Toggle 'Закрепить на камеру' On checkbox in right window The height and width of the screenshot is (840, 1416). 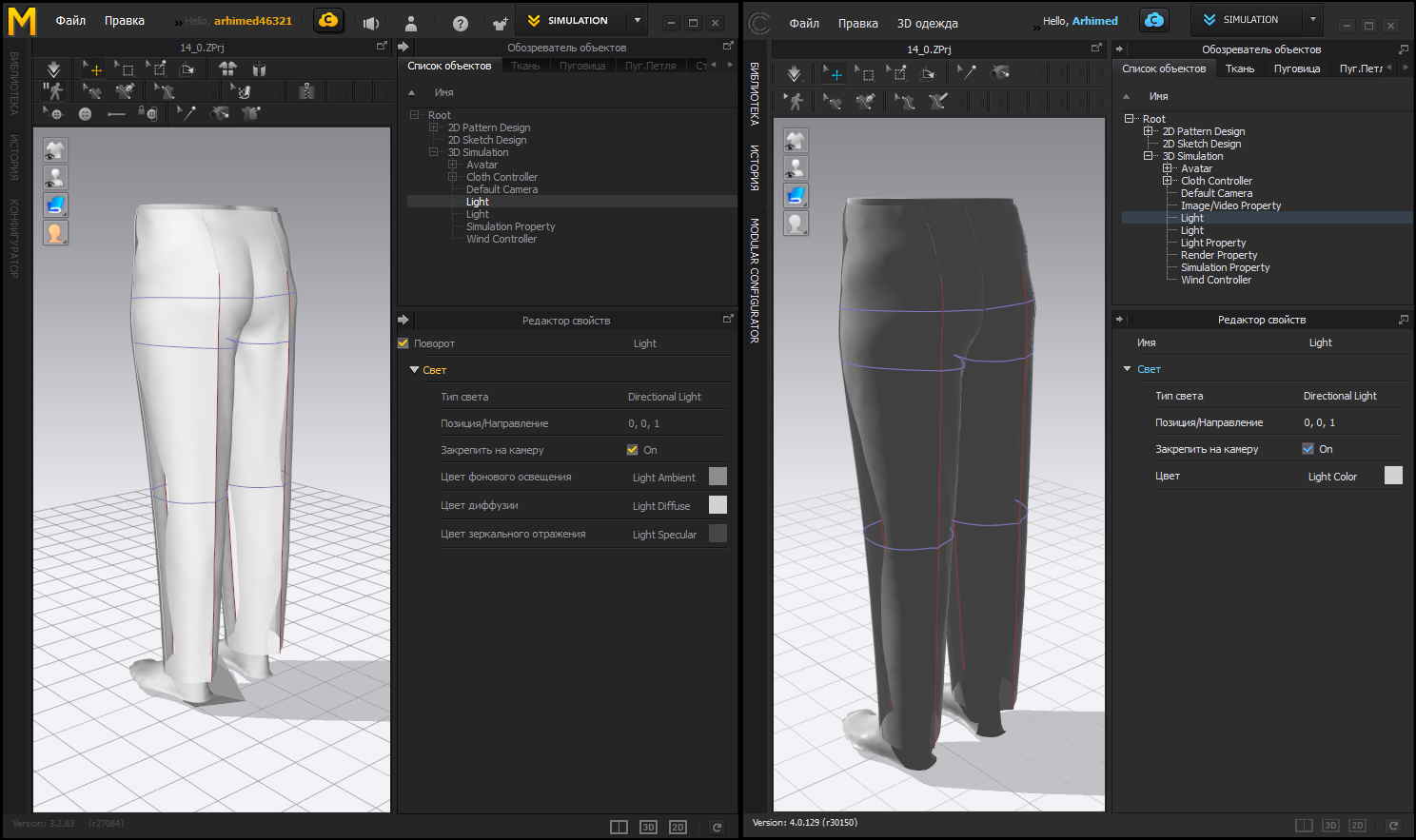click(x=1308, y=449)
